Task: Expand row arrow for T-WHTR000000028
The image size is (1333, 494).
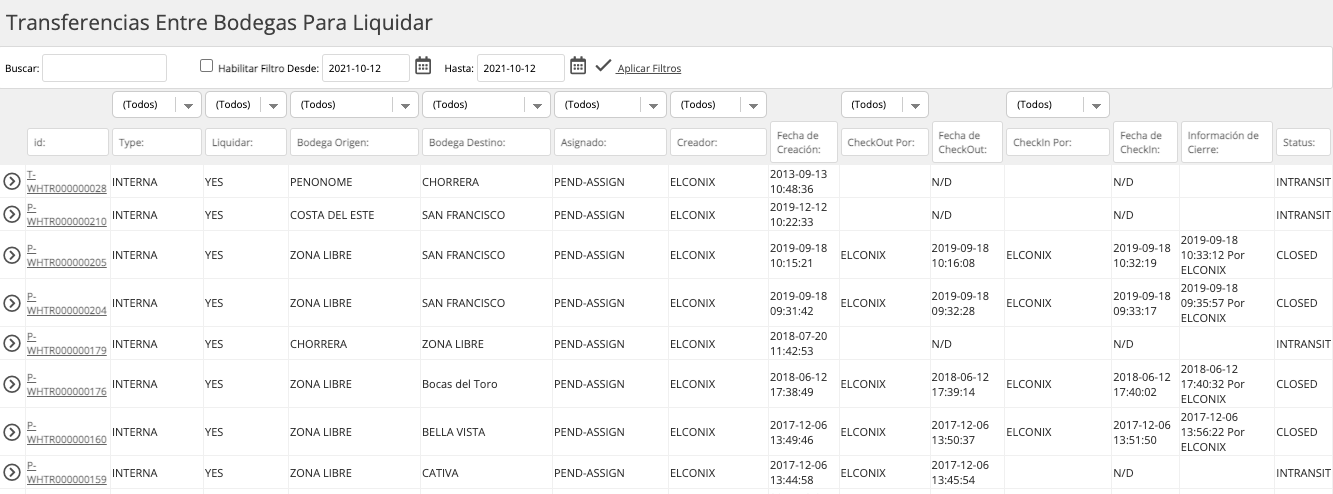Action: pyautogui.click(x=12, y=182)
